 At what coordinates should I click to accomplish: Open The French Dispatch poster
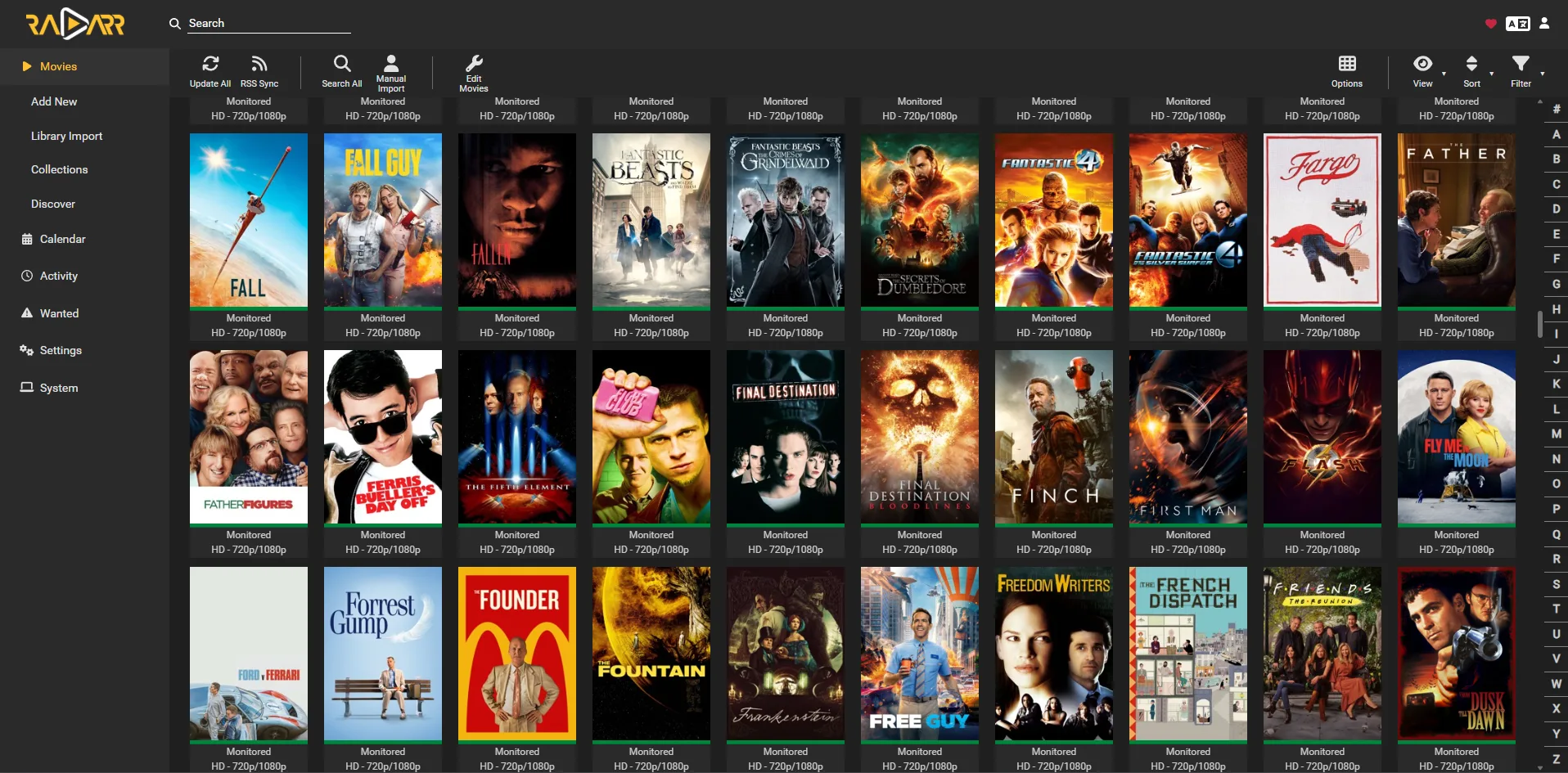point(1188,654)
